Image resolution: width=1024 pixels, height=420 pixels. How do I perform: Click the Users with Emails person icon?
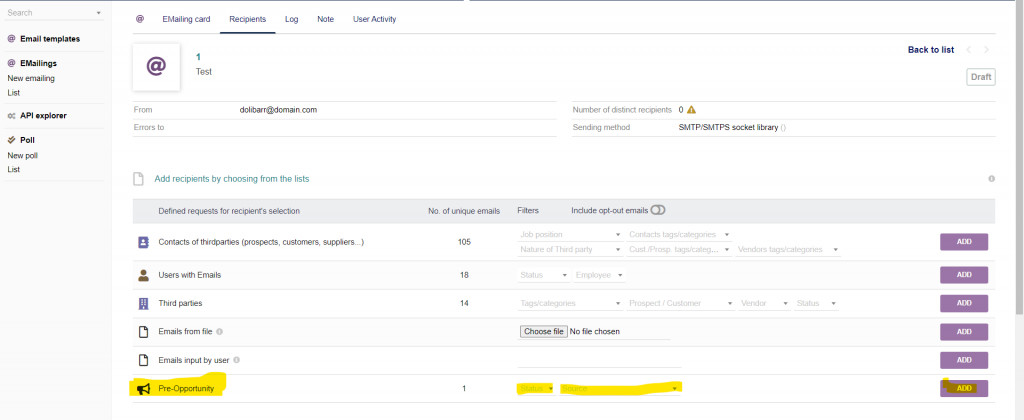click(144, 275)
